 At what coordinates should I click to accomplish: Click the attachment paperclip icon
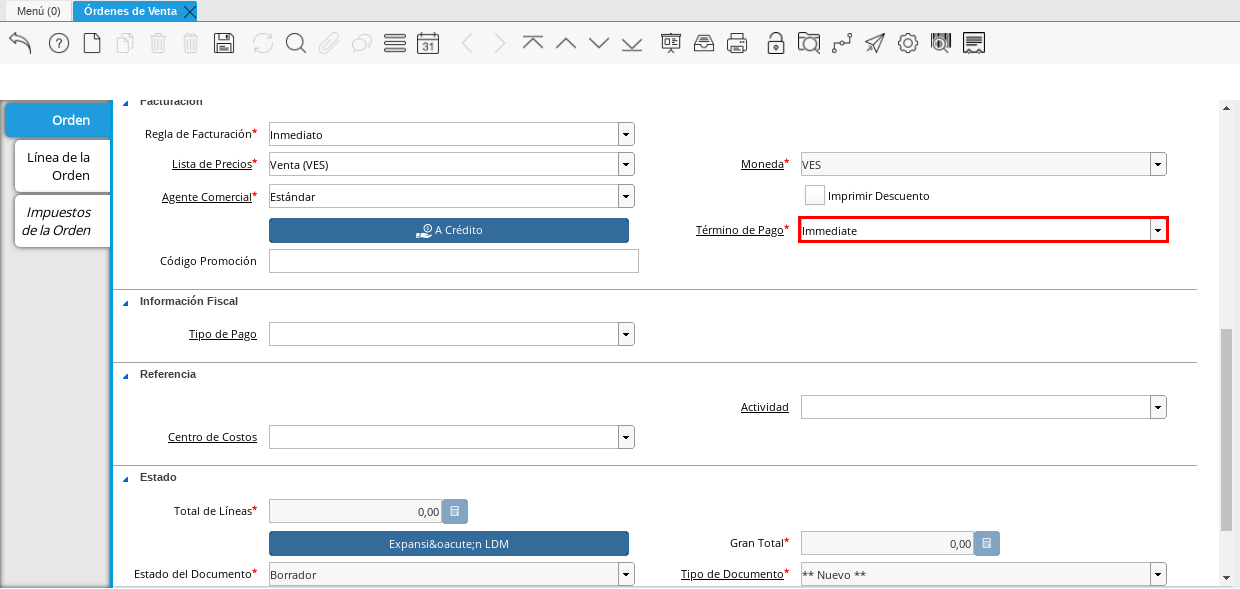click(328, 43)
